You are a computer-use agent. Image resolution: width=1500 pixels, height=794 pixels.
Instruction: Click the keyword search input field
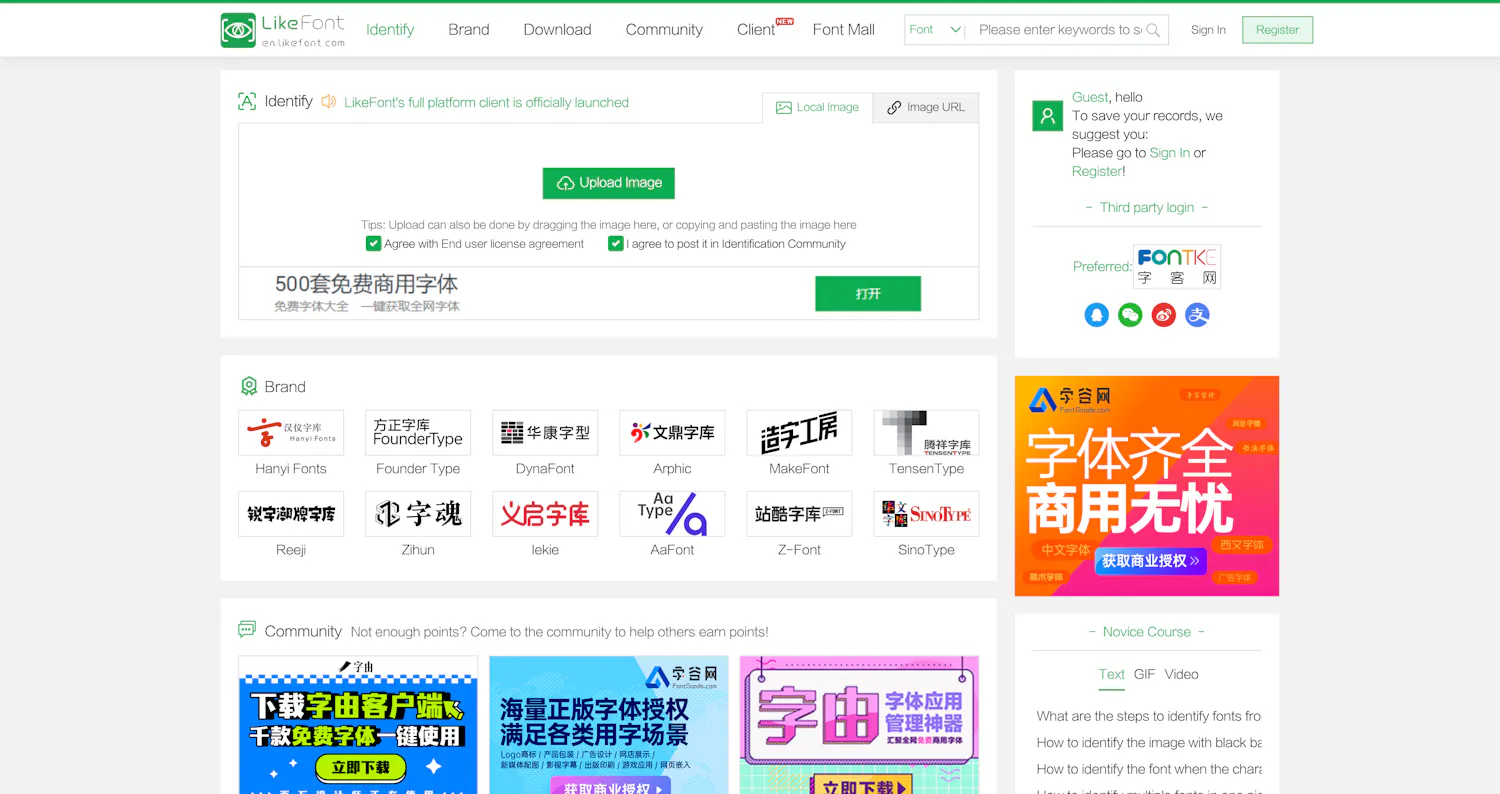point(1059,30)
